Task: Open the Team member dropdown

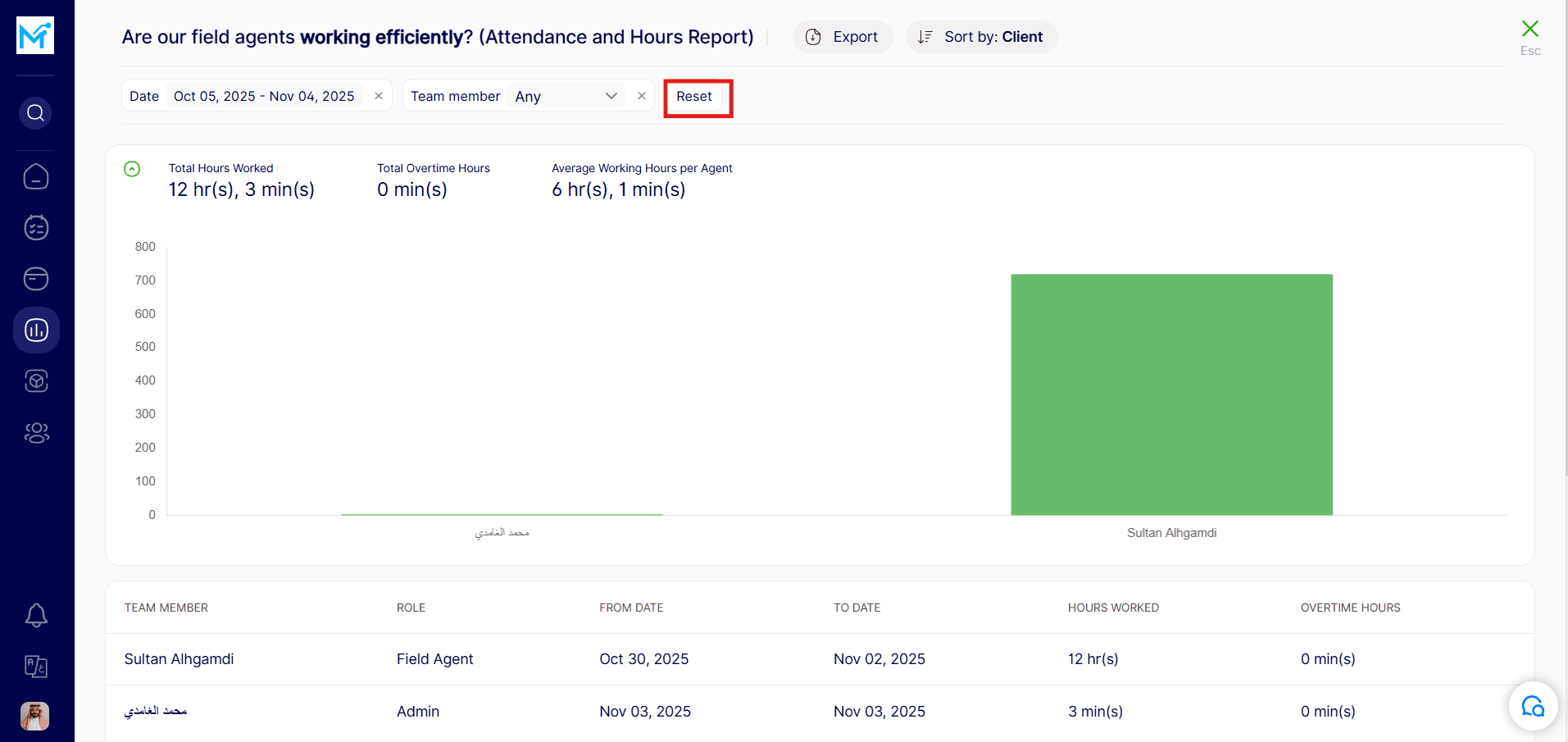Action: (566, 96)
